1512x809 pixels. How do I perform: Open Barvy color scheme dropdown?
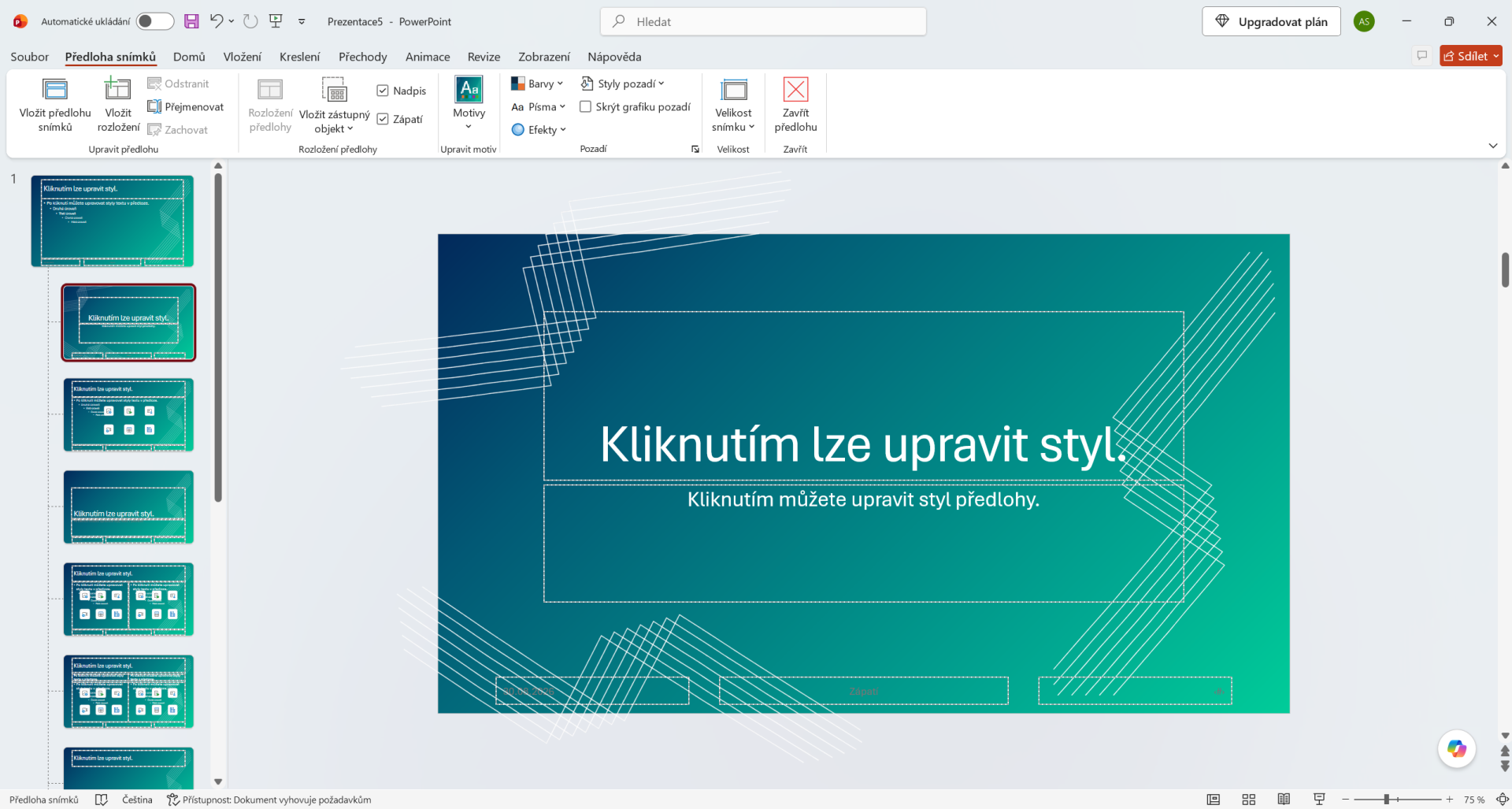tap(537, 83)
